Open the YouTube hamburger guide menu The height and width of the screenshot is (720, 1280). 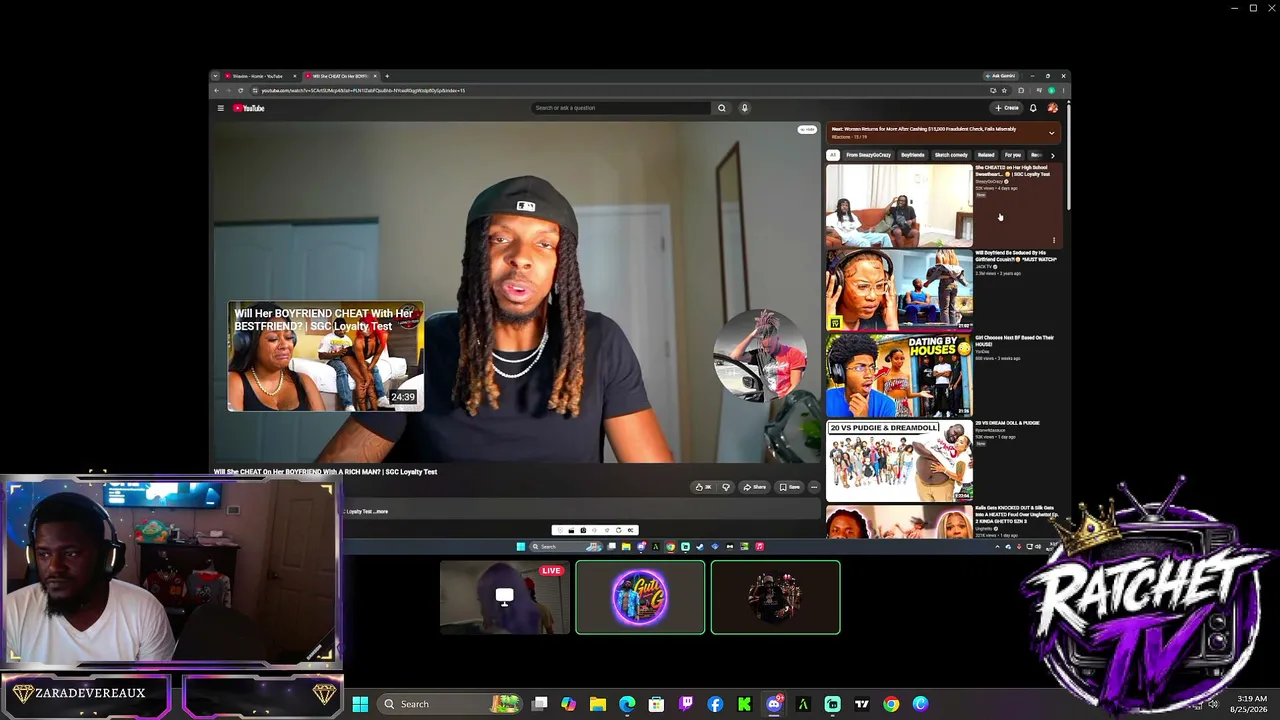(x=221, y=108)
